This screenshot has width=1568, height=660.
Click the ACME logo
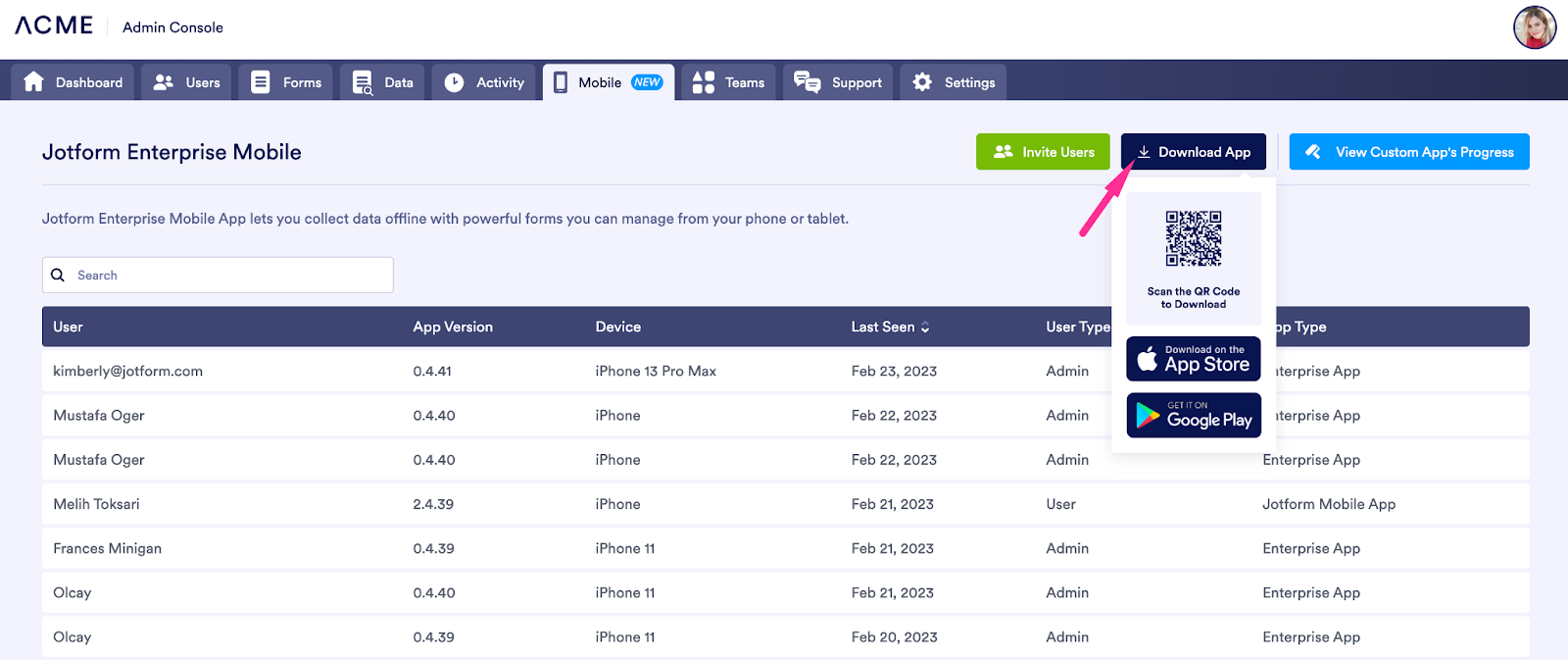54,25
